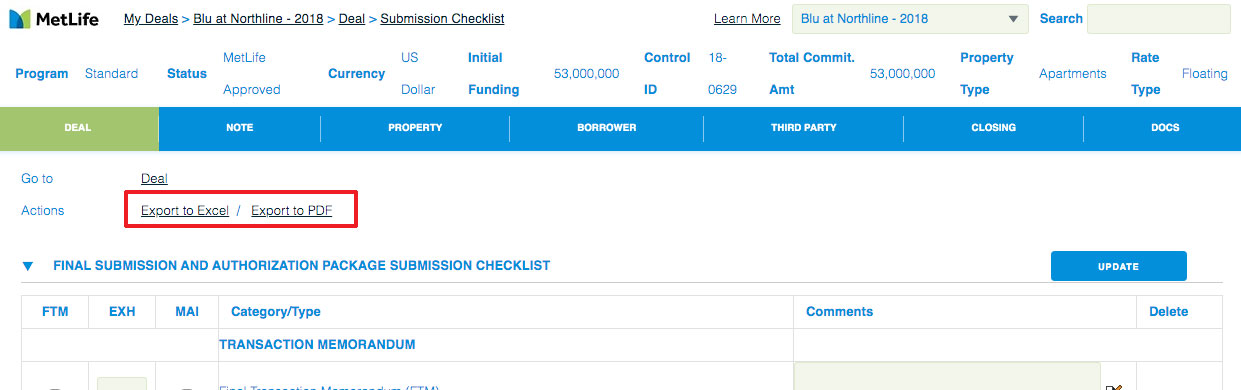The height and width of the screenshot is (390, 1241).
Task: Go to the BORROWER tab
Action: [606, 128]
